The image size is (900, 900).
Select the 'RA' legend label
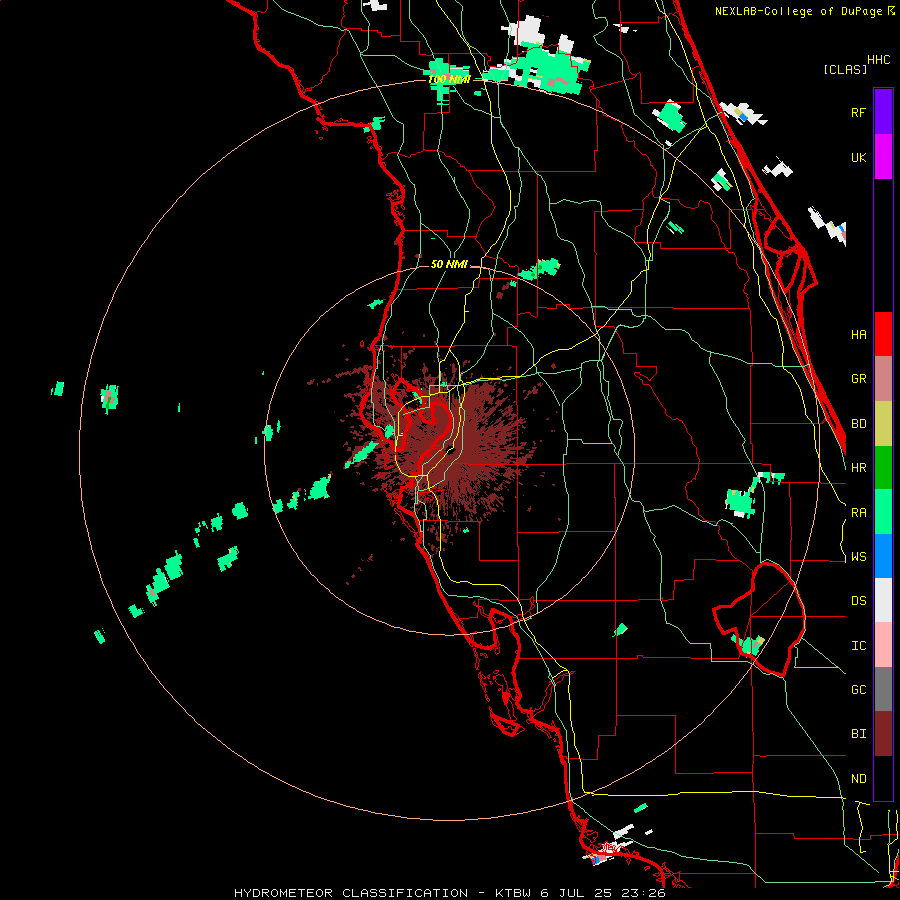coord(858,513)
